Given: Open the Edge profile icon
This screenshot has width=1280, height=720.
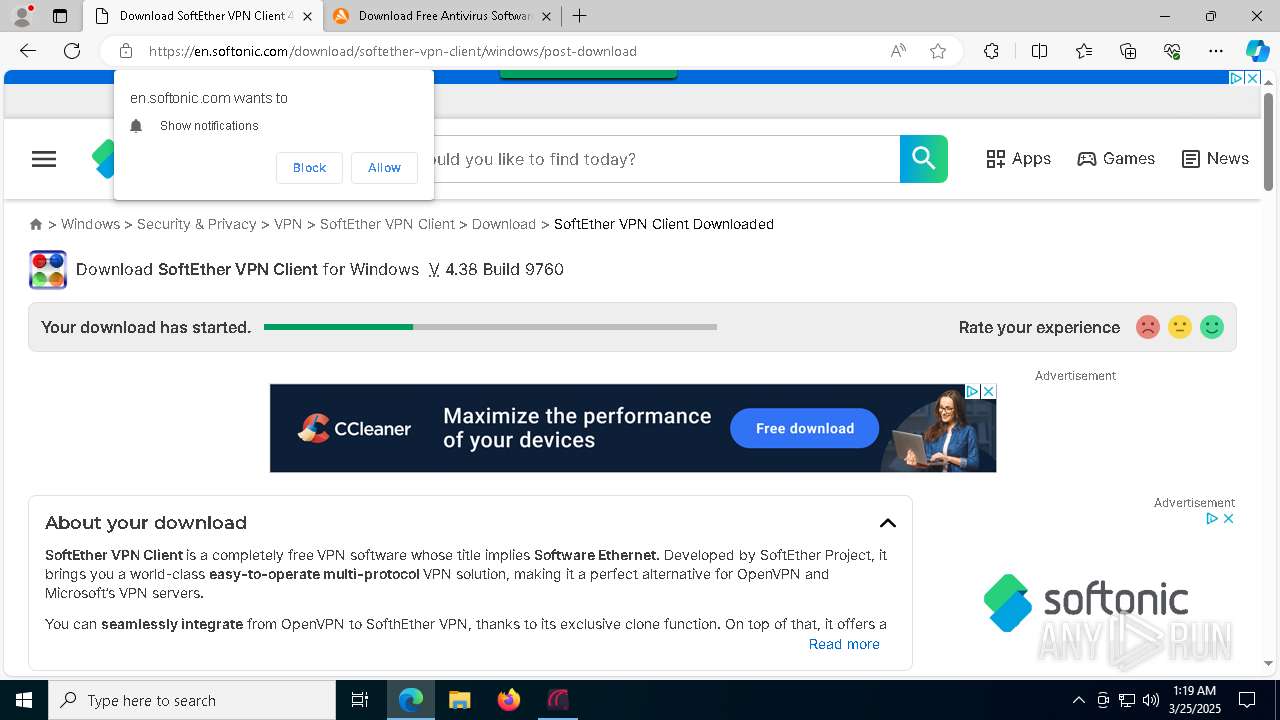Looking at the screenshot, I should (22, 16).
